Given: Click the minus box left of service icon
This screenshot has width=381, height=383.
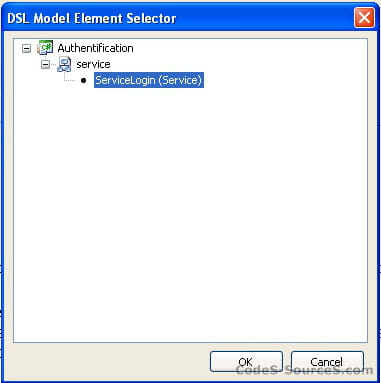Looking at the screenshot, I should click(x=45, y=64).
